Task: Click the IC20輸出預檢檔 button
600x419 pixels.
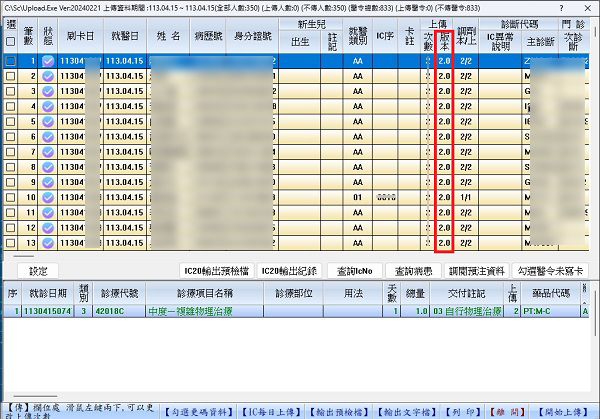Action: tap(215, 271)
